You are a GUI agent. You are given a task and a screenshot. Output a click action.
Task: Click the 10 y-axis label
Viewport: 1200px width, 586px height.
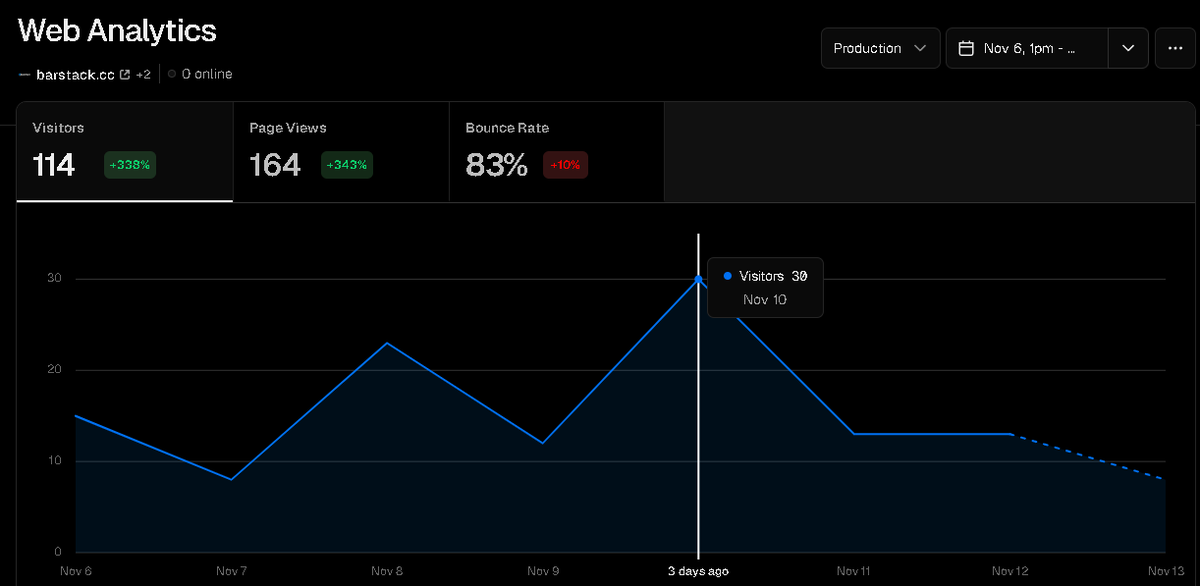[55, 461]
